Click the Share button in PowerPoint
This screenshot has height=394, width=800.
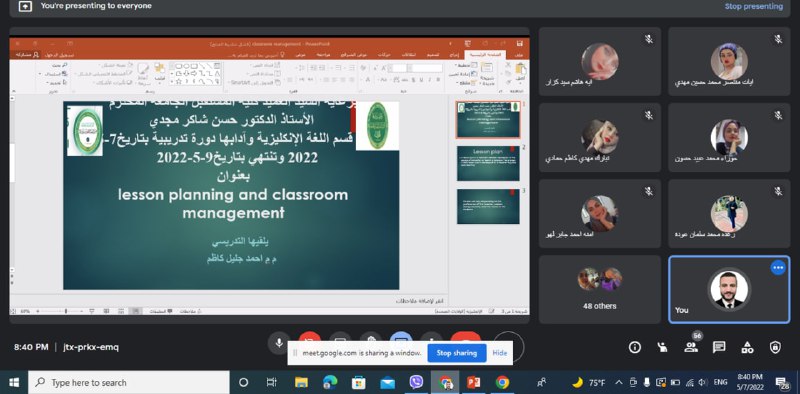pos(27,55)
